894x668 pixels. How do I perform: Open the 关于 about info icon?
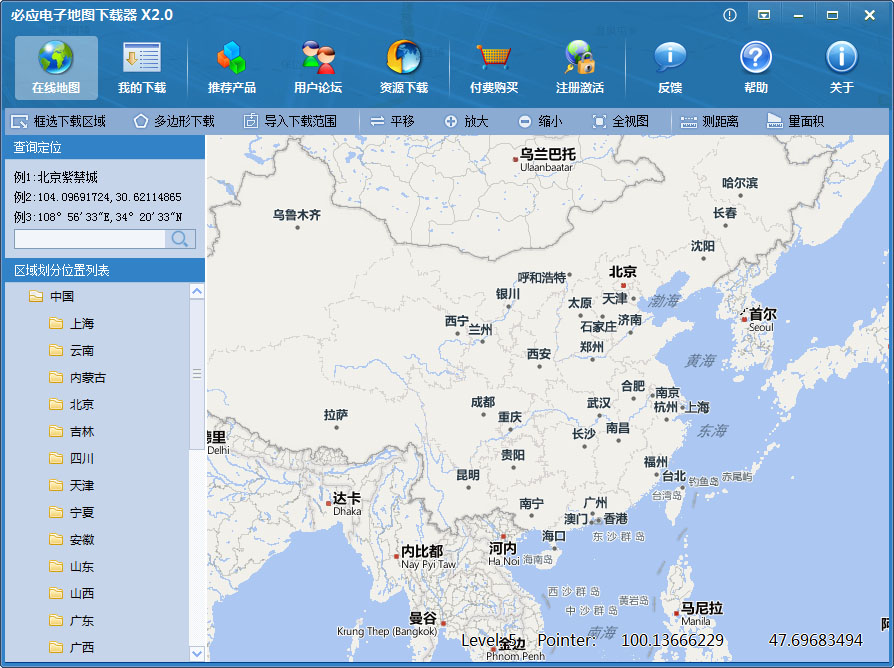842,67
